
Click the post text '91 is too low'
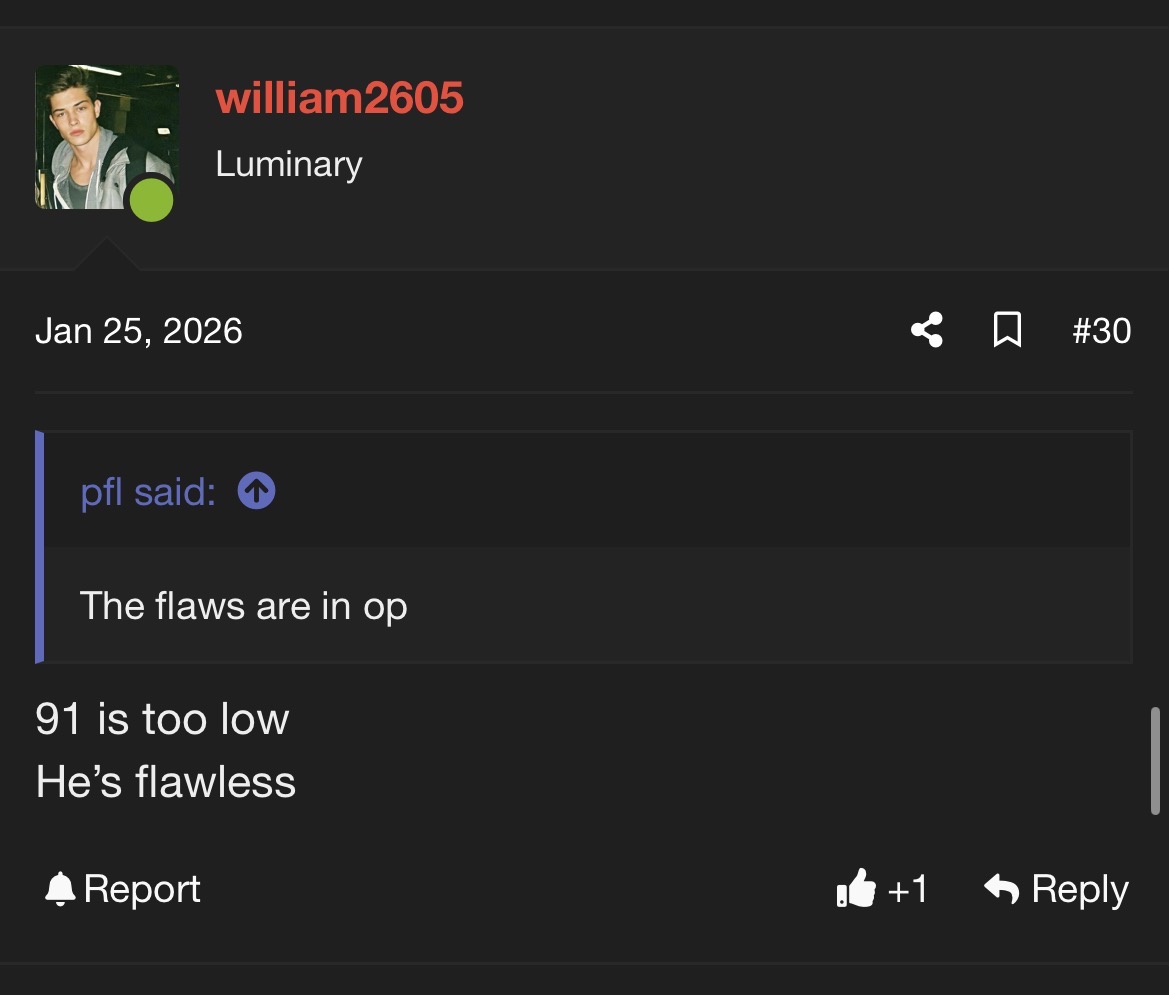[x=162, y=719]
